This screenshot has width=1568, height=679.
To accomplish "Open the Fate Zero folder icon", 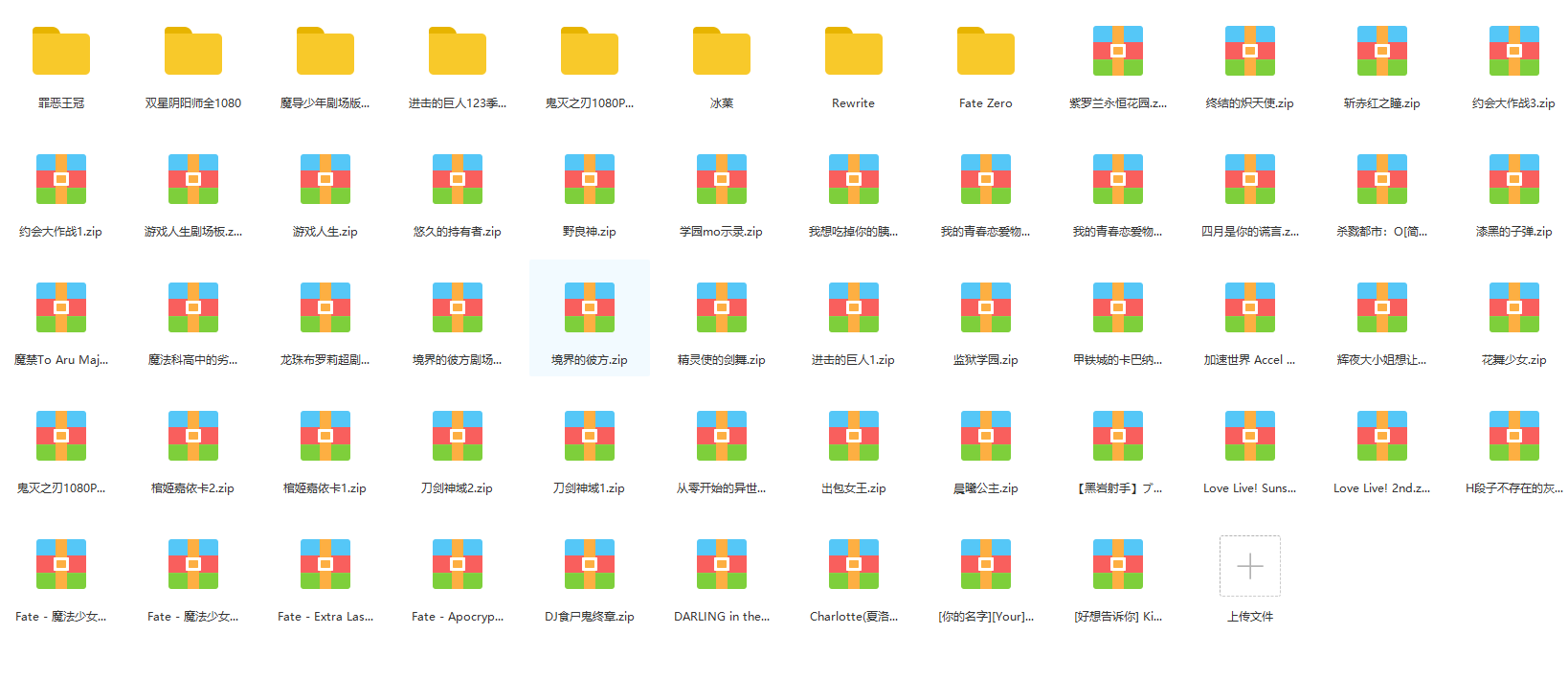I will pos(986,51).
